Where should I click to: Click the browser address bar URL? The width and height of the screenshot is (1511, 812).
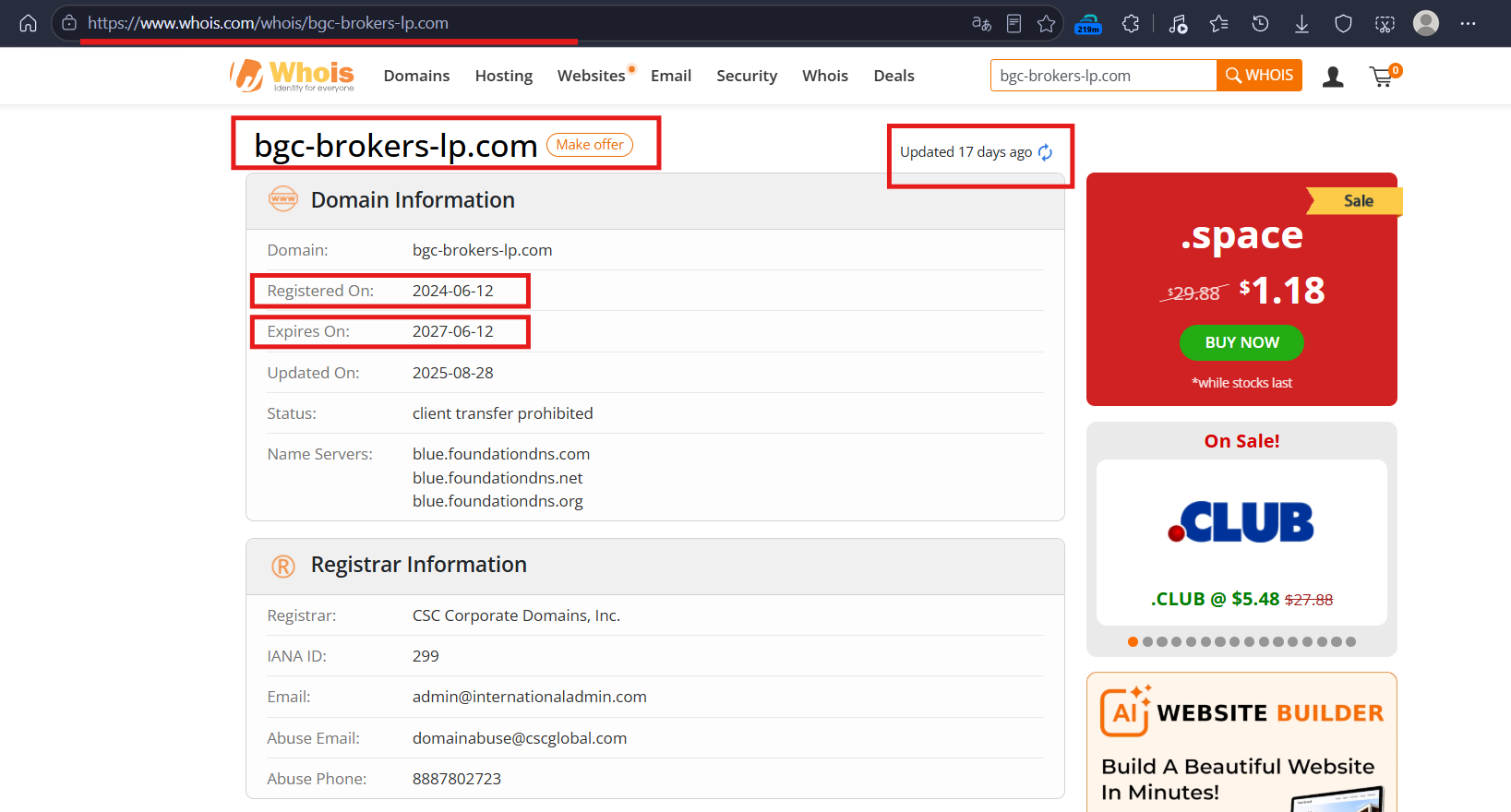(x=268, y=23)
